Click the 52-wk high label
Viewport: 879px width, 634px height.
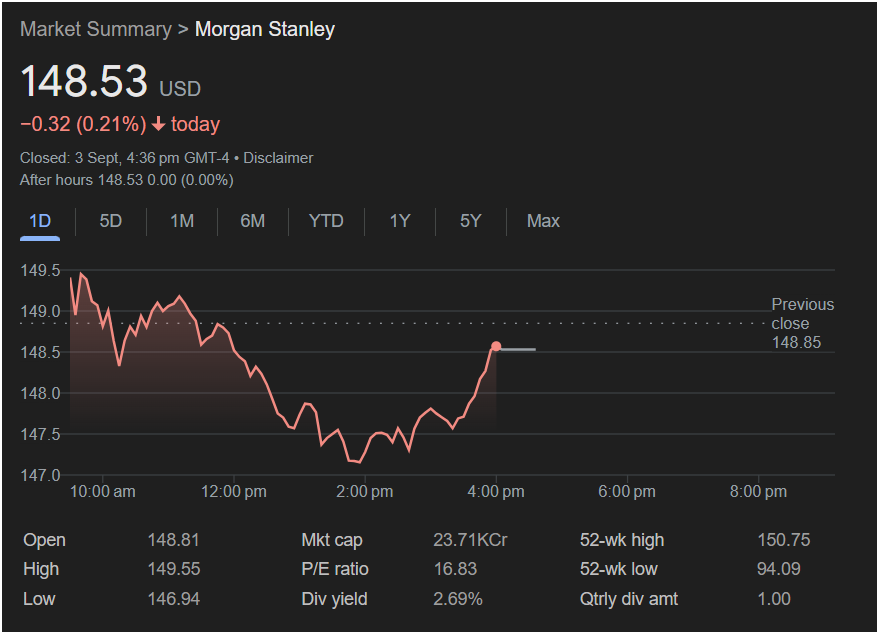(x=622, y=540)
